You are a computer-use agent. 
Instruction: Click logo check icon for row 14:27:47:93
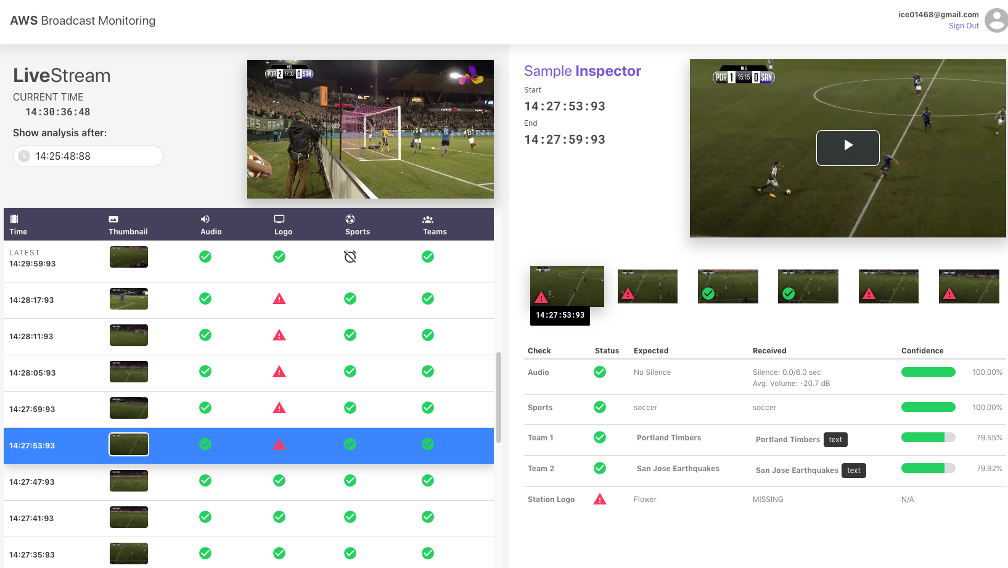coord(279,481)
